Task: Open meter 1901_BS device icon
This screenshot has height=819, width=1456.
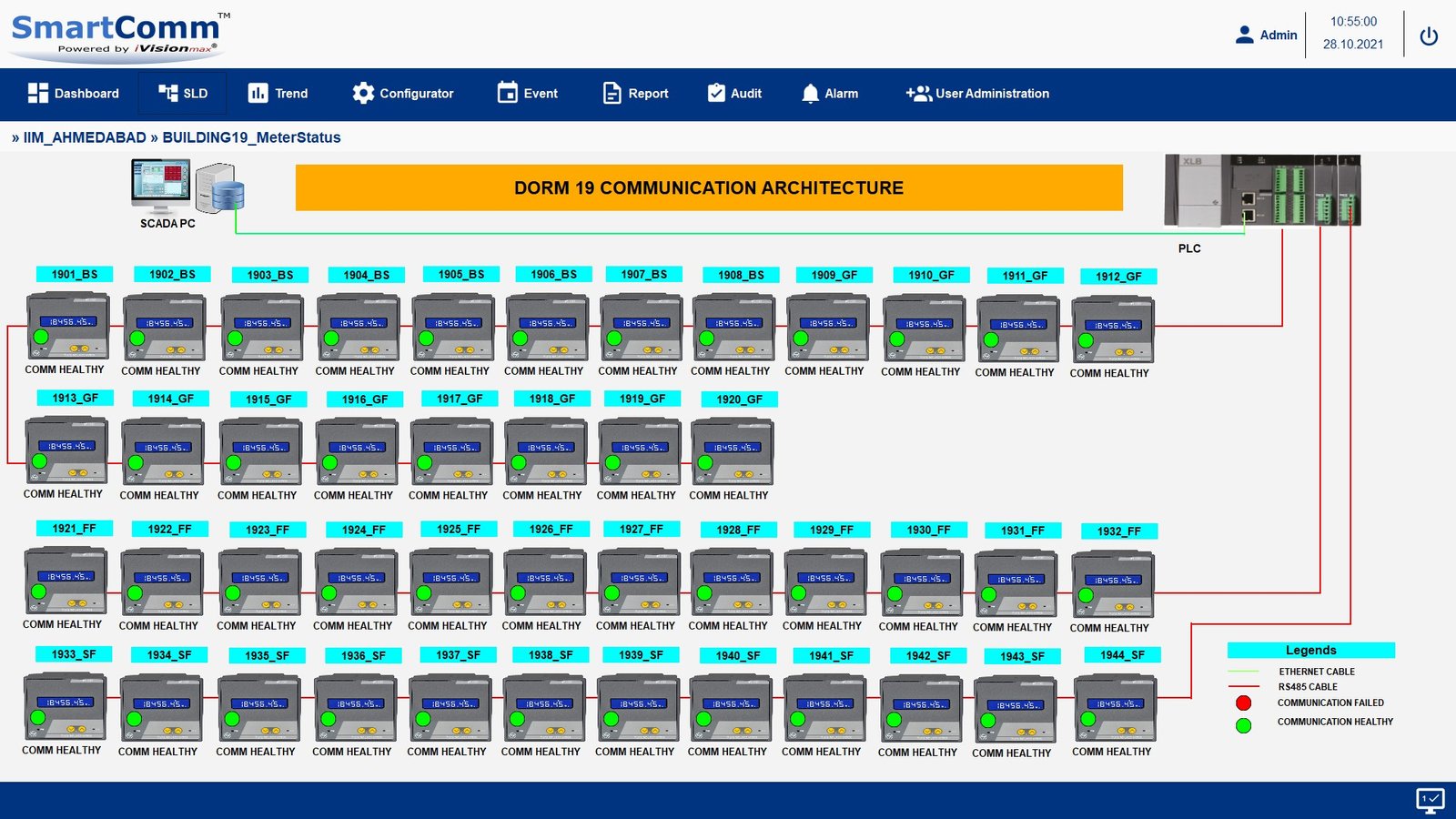Action: 67,326
